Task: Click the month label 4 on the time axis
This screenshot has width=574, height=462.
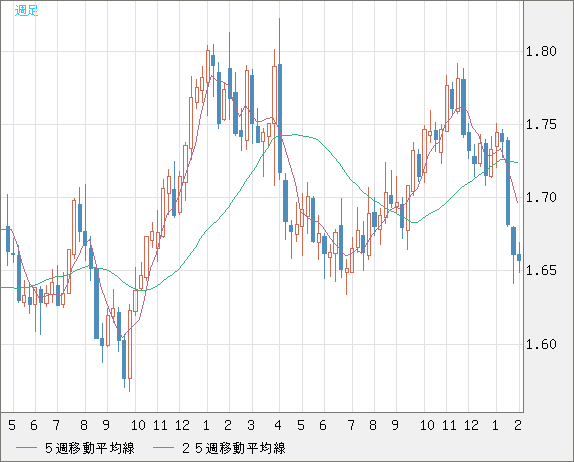Action: (x=278, y=425)
